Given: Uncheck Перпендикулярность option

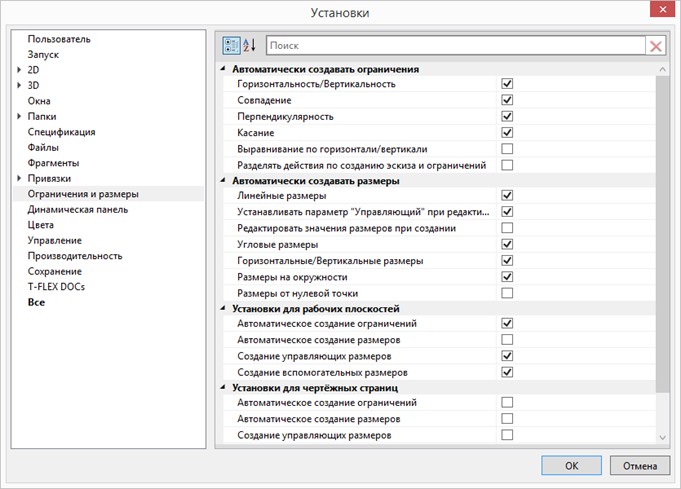Looking at the screenshot, I should point(507,116).
